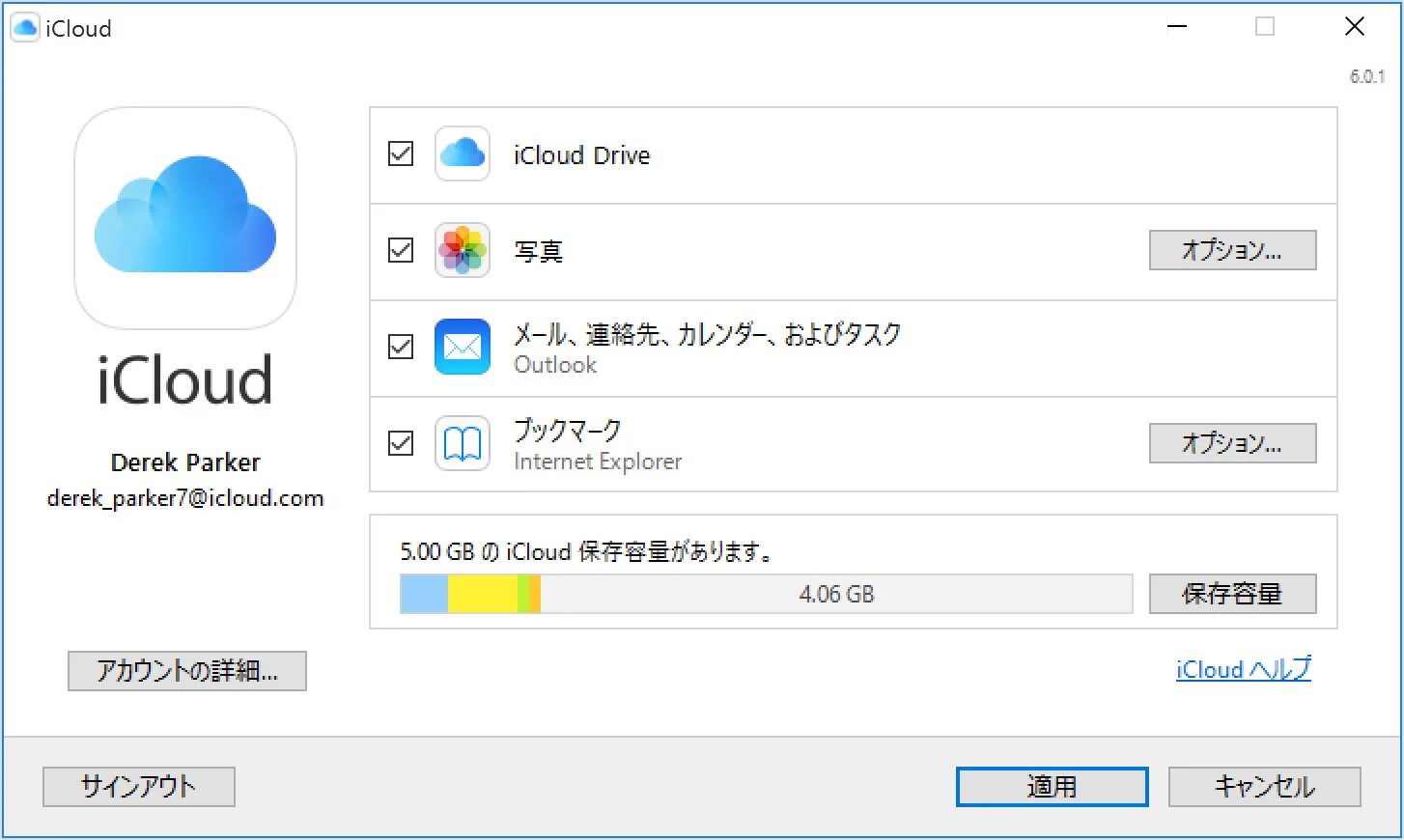The width and height of the screenshot is (1404, 840).
Task: Click the 5.00 GB storage description text
Action: pos(586,551)
